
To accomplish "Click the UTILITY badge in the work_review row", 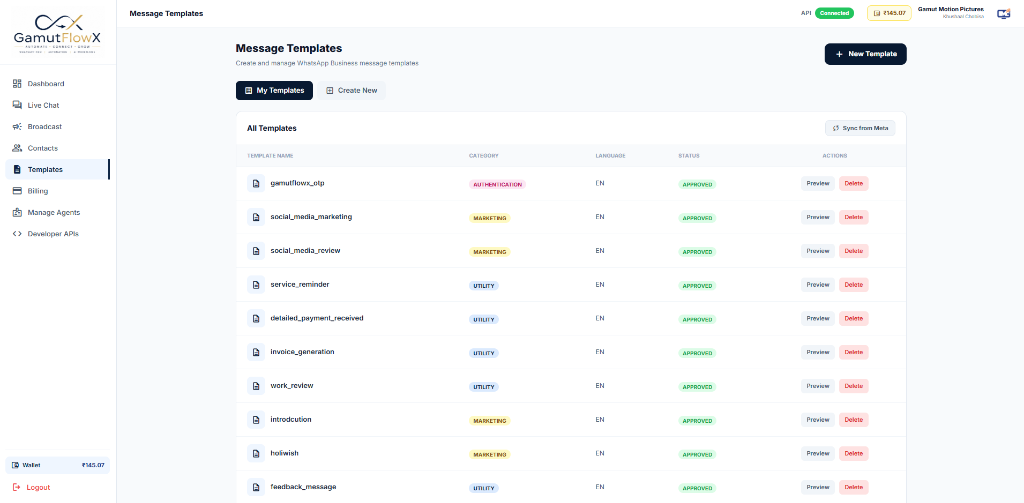I will click(483, 387).
